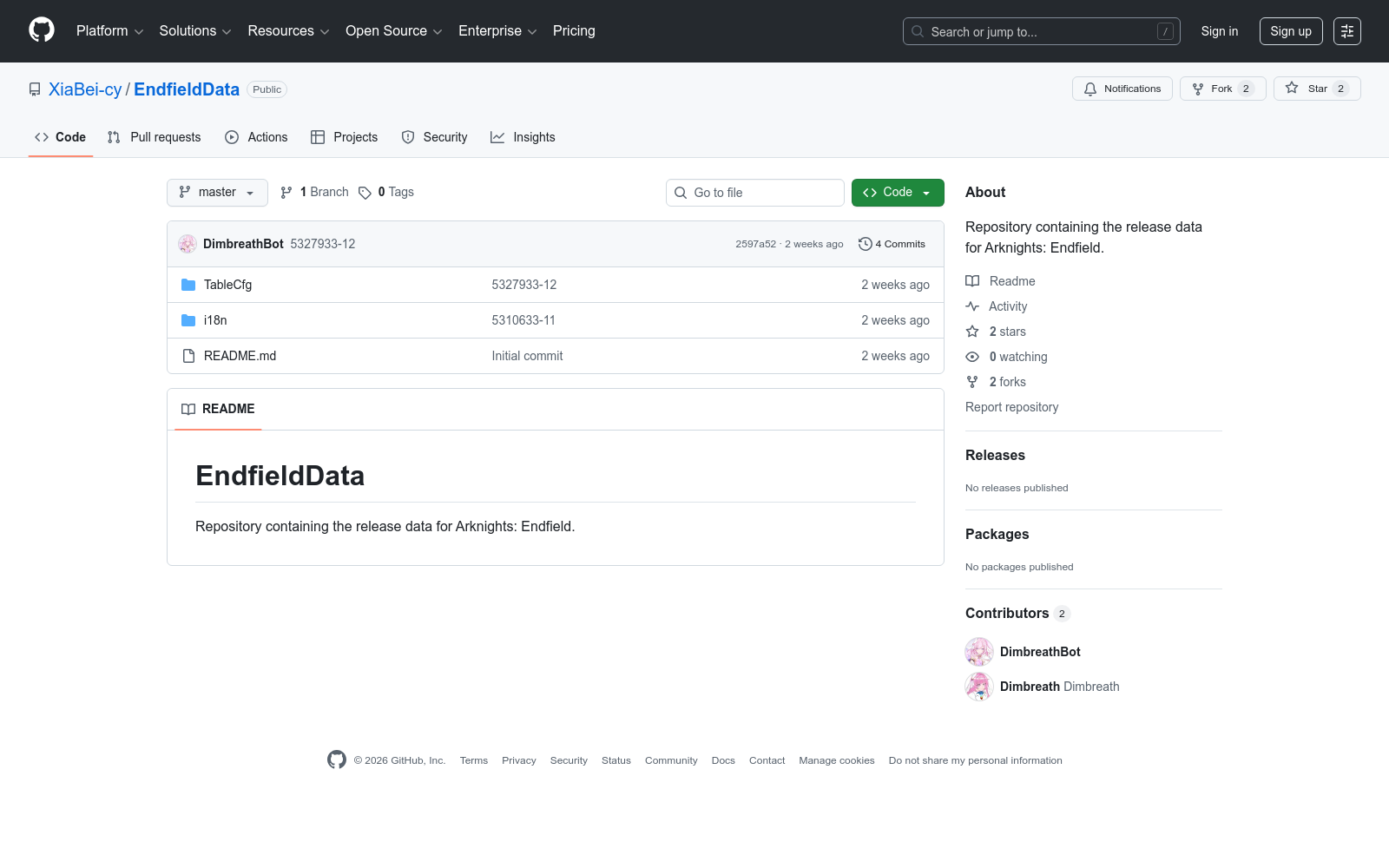Image resolution: width=1389 pixels, height=868 pixels.
Task: Open the master branch selector
Action: click(217, 193)
